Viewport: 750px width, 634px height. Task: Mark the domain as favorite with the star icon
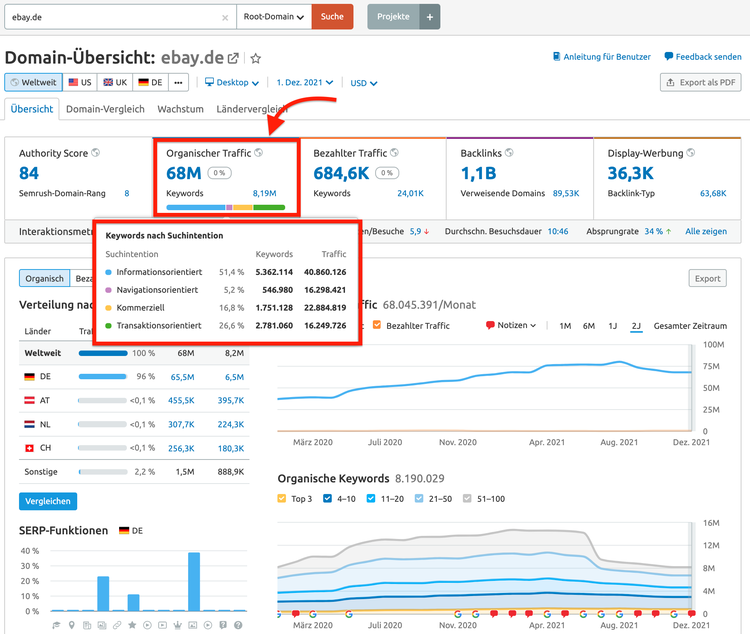256,58
